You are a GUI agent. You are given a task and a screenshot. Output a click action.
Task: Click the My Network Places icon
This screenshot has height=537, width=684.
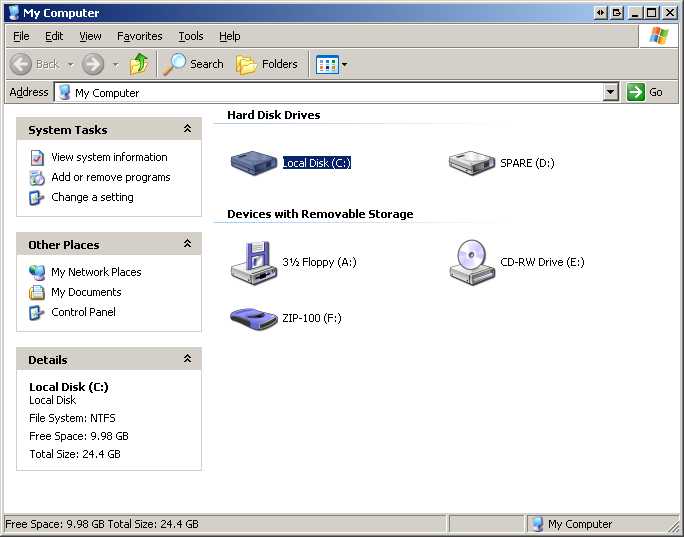[37, 273]
